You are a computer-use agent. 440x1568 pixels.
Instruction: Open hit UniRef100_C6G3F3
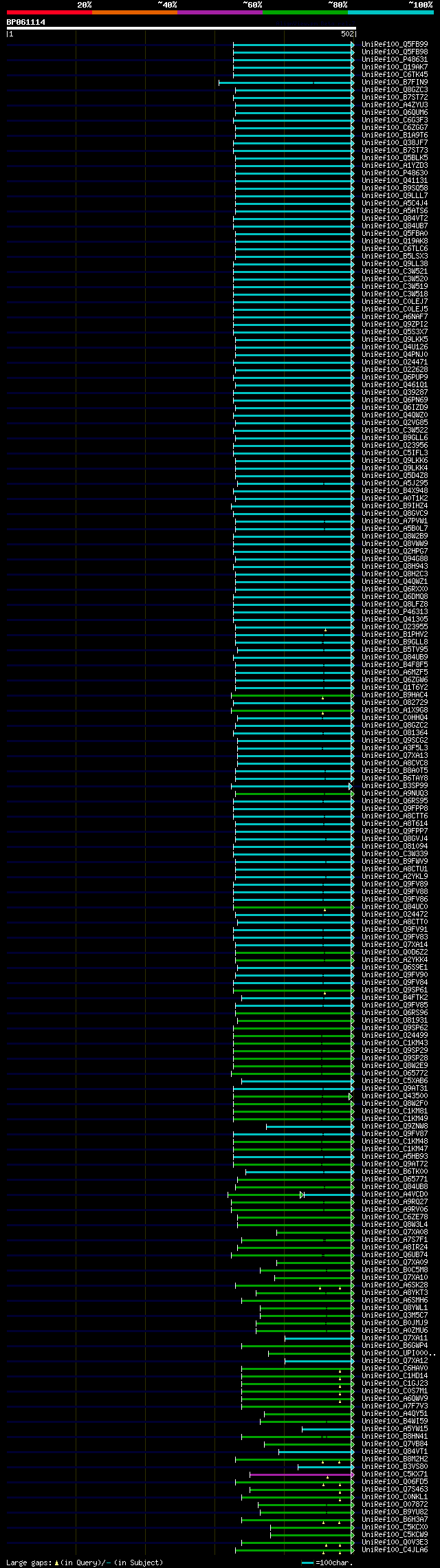tap(395, 120)
